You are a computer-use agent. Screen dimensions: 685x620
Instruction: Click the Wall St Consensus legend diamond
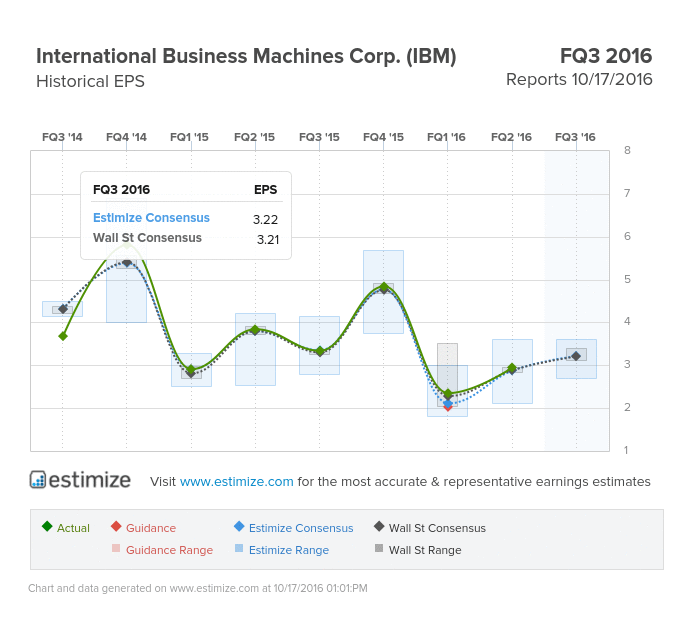[379, 526]
